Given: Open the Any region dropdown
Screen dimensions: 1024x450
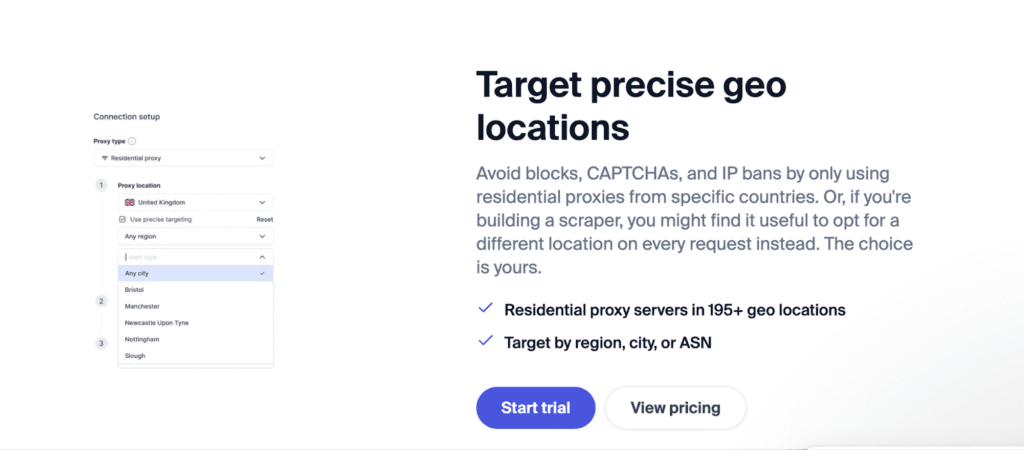Looking at the screenshot, I should 196,236.
